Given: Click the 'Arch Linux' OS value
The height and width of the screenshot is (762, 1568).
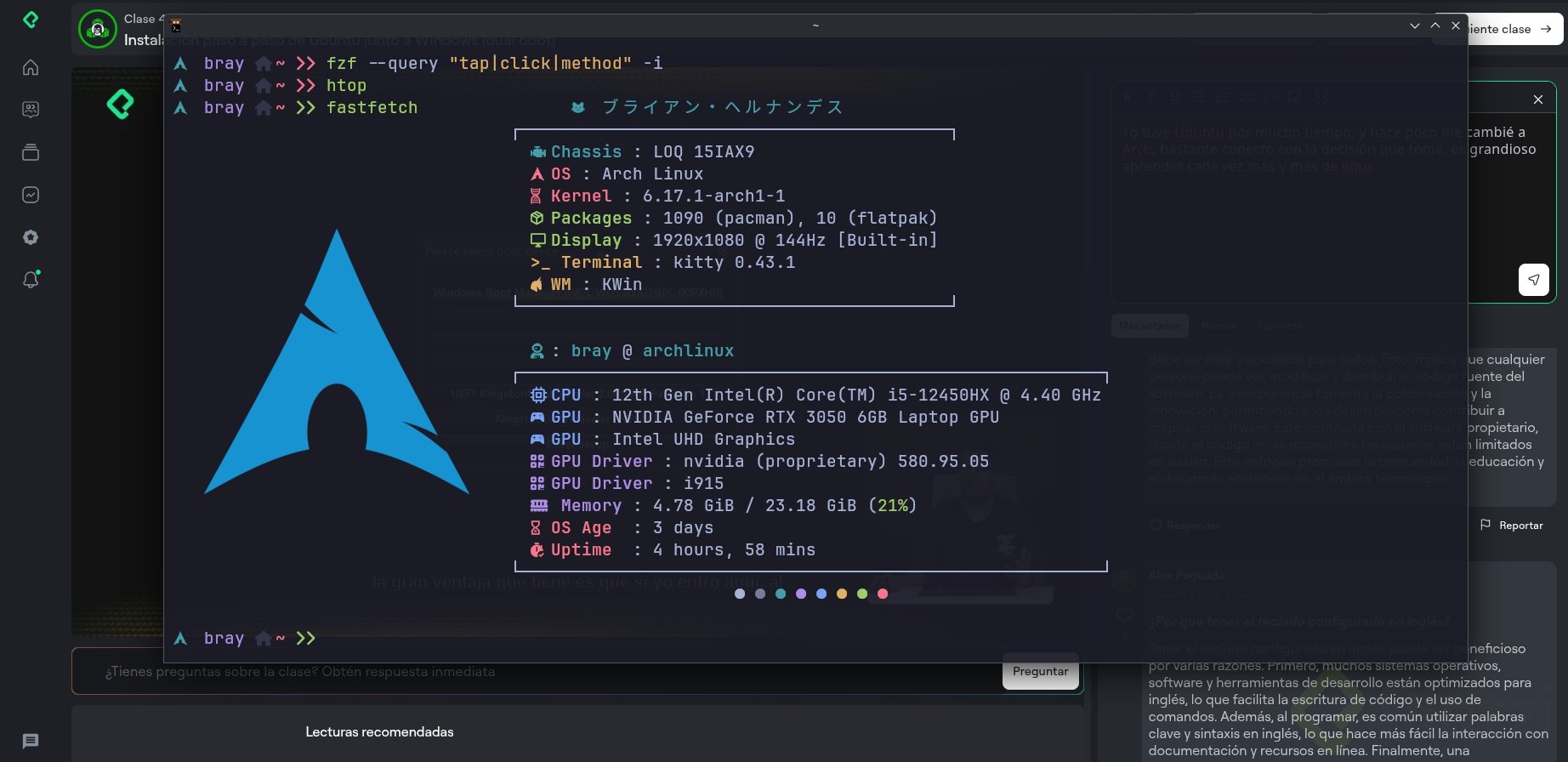Looking at the screenshot, I should [x=653, y=174].
